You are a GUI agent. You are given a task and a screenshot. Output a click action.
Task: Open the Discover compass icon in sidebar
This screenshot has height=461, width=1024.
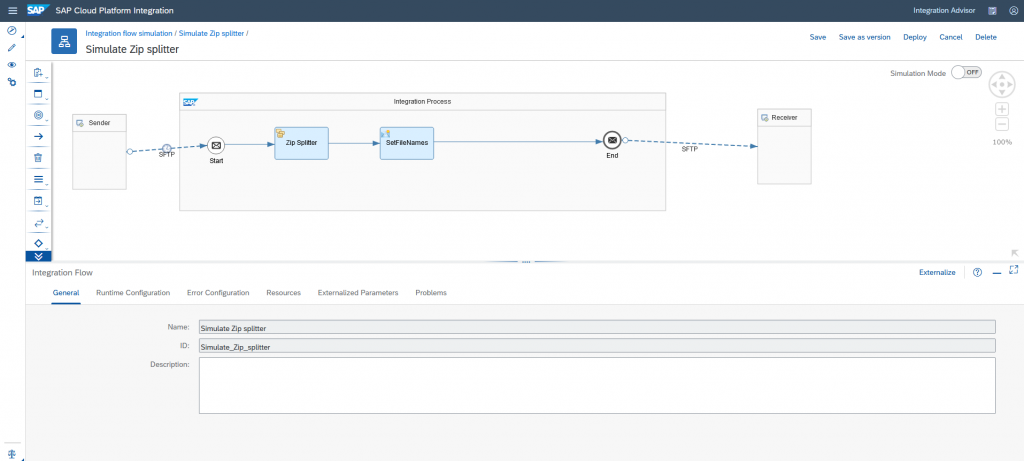click(x=12, y=31)
